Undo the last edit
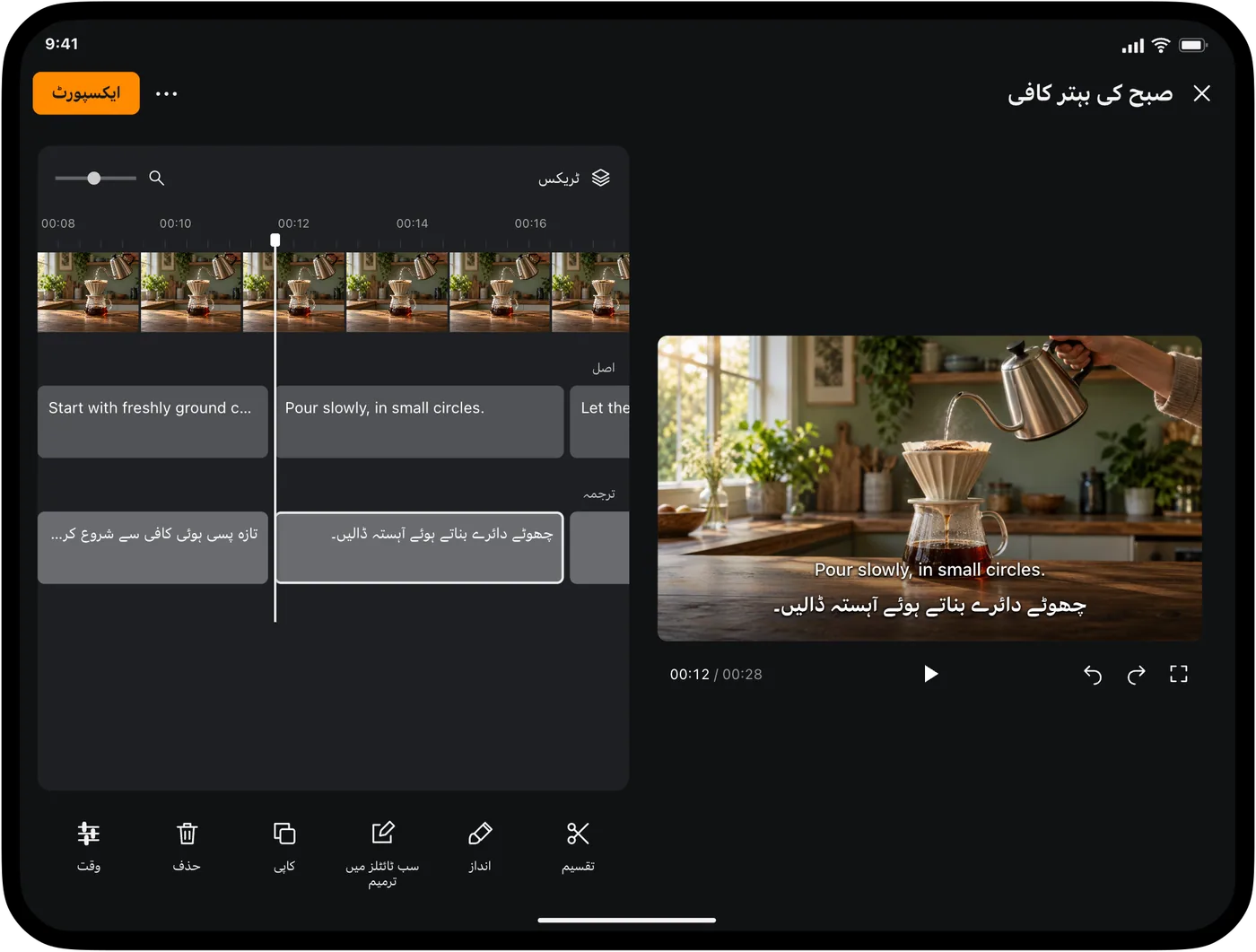 pyautogui.click(x=1092, y=674)
